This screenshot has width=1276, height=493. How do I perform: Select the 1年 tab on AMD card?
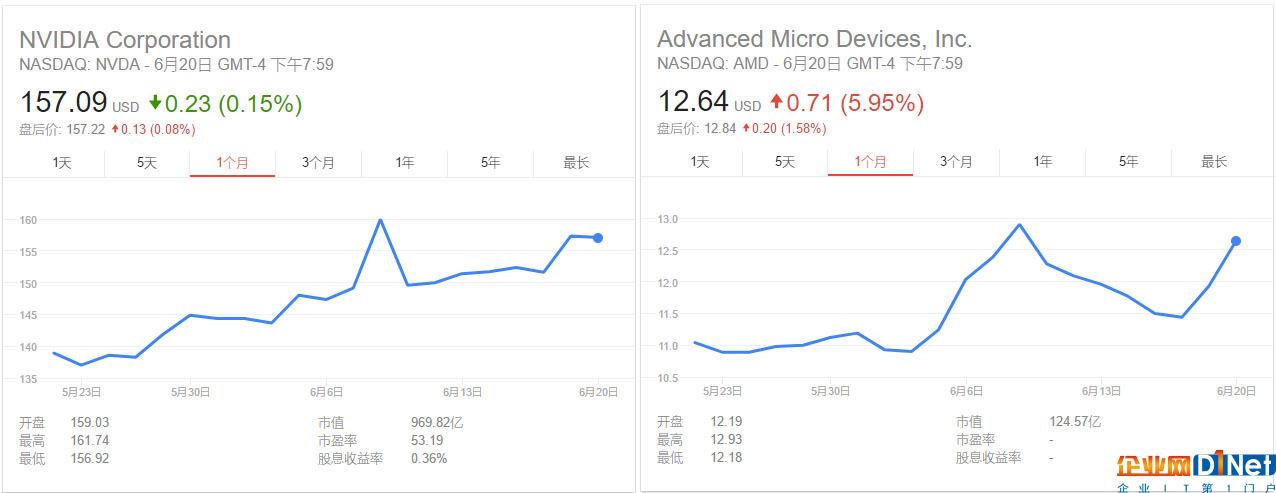coord(1042,162)
